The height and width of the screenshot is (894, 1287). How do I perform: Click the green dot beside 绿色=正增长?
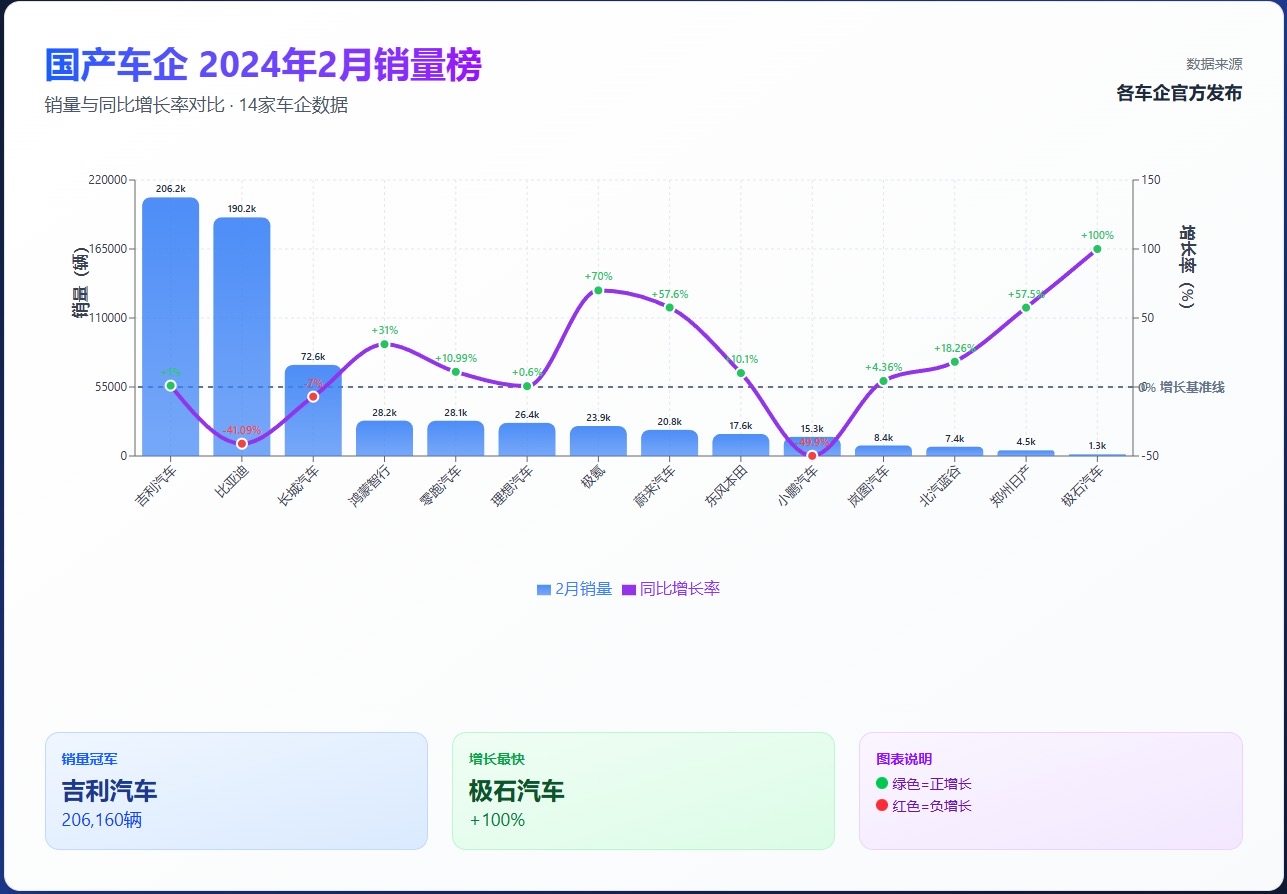[x=882, y=783]
